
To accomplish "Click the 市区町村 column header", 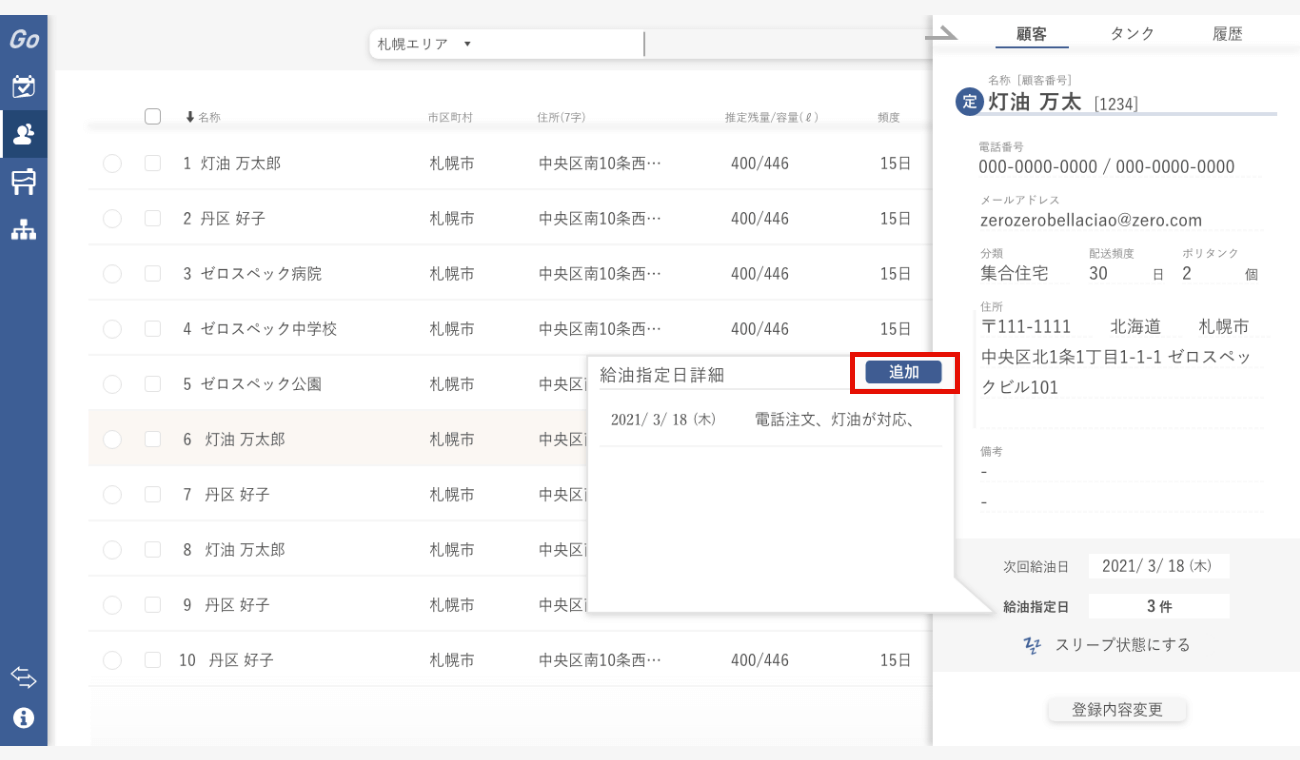I will [450, 117].
